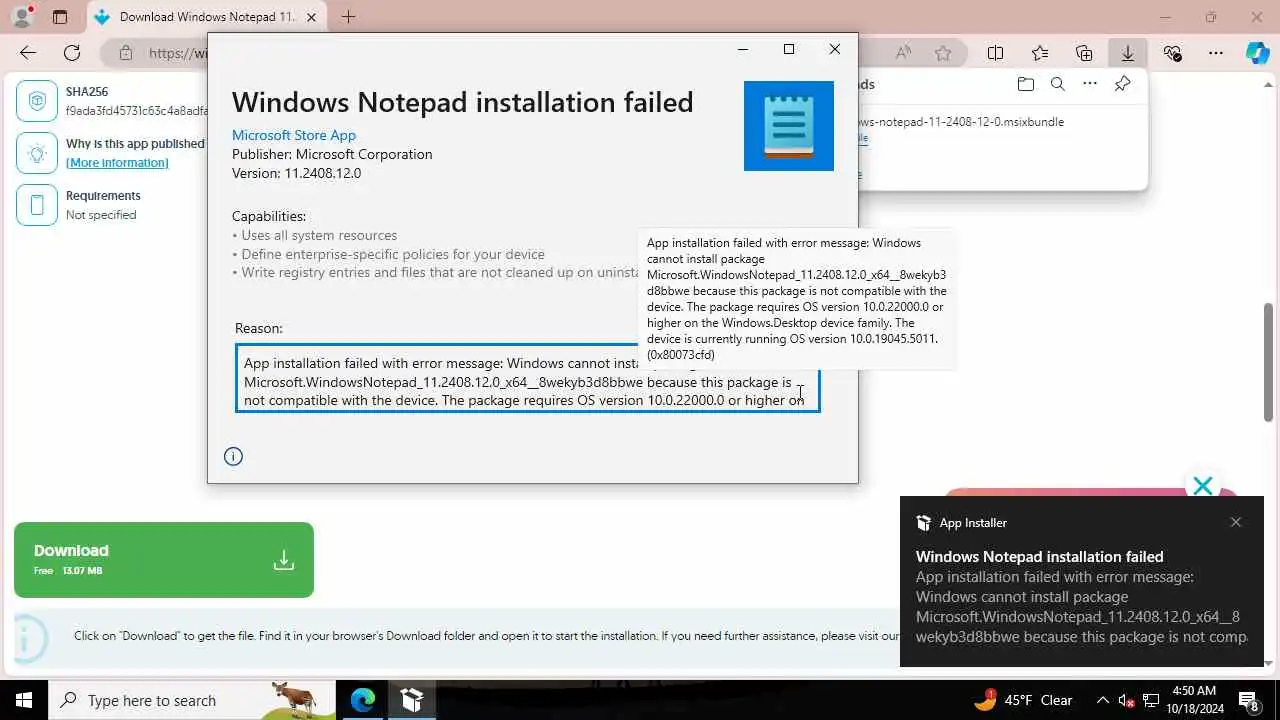1280x720 pixels.
Task: Pin the Downloads panel
Action: 1123,84
